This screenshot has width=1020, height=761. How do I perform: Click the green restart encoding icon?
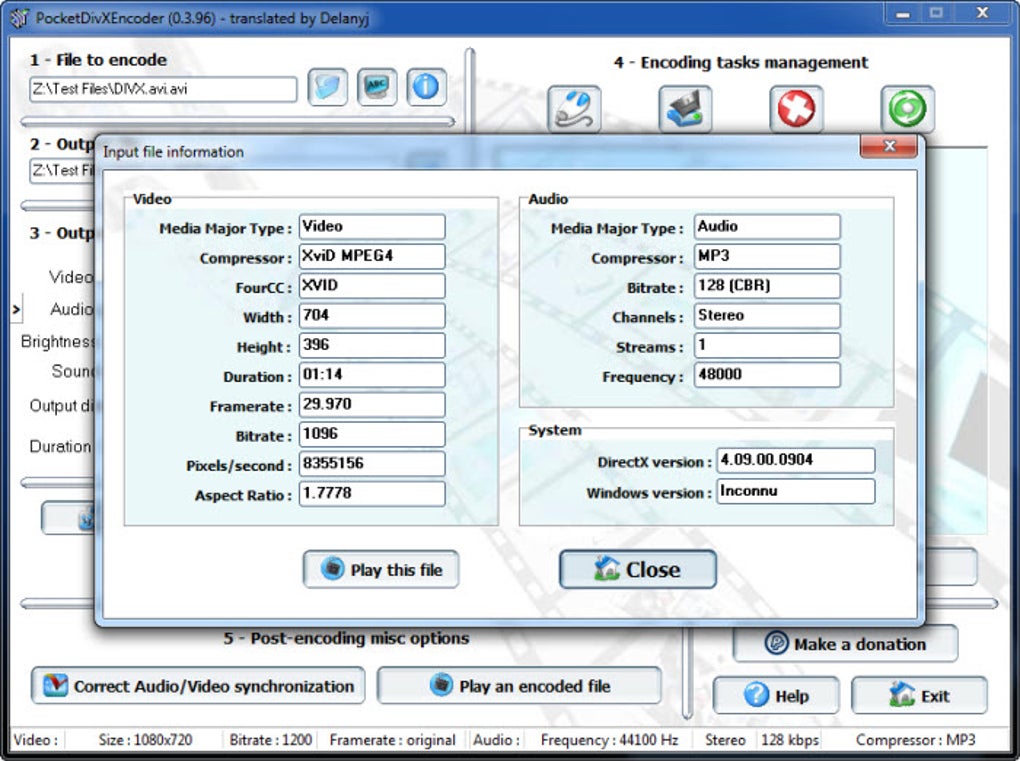pos(906,108)
